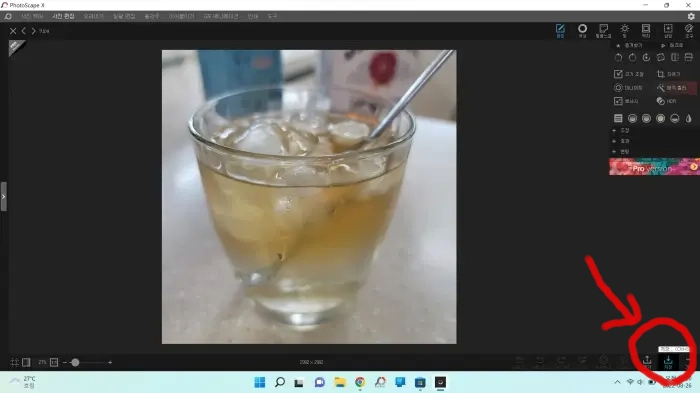Viewport: 700px width, 393px height.
Task: Select the 삽입 insert tool tab
Action: (x=668, y=31)
